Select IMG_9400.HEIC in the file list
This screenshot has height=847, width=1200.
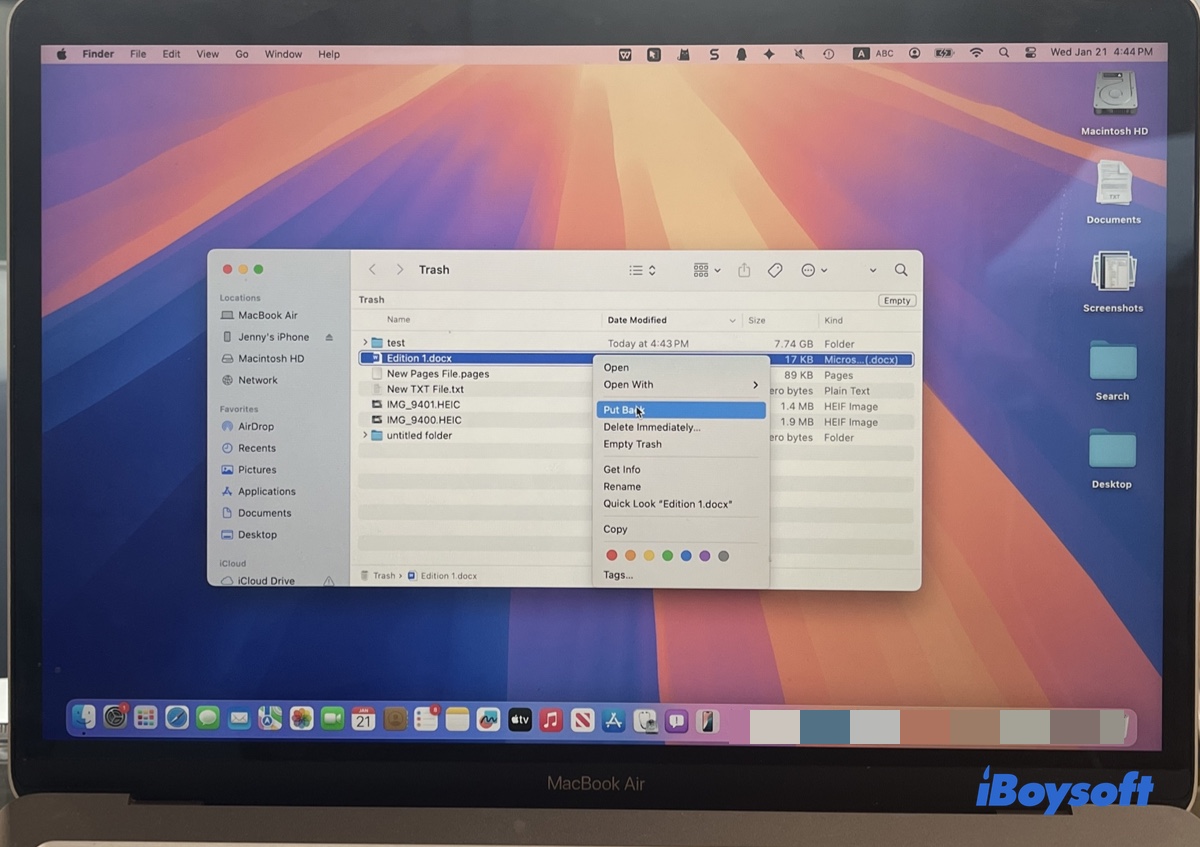[424, 420]
